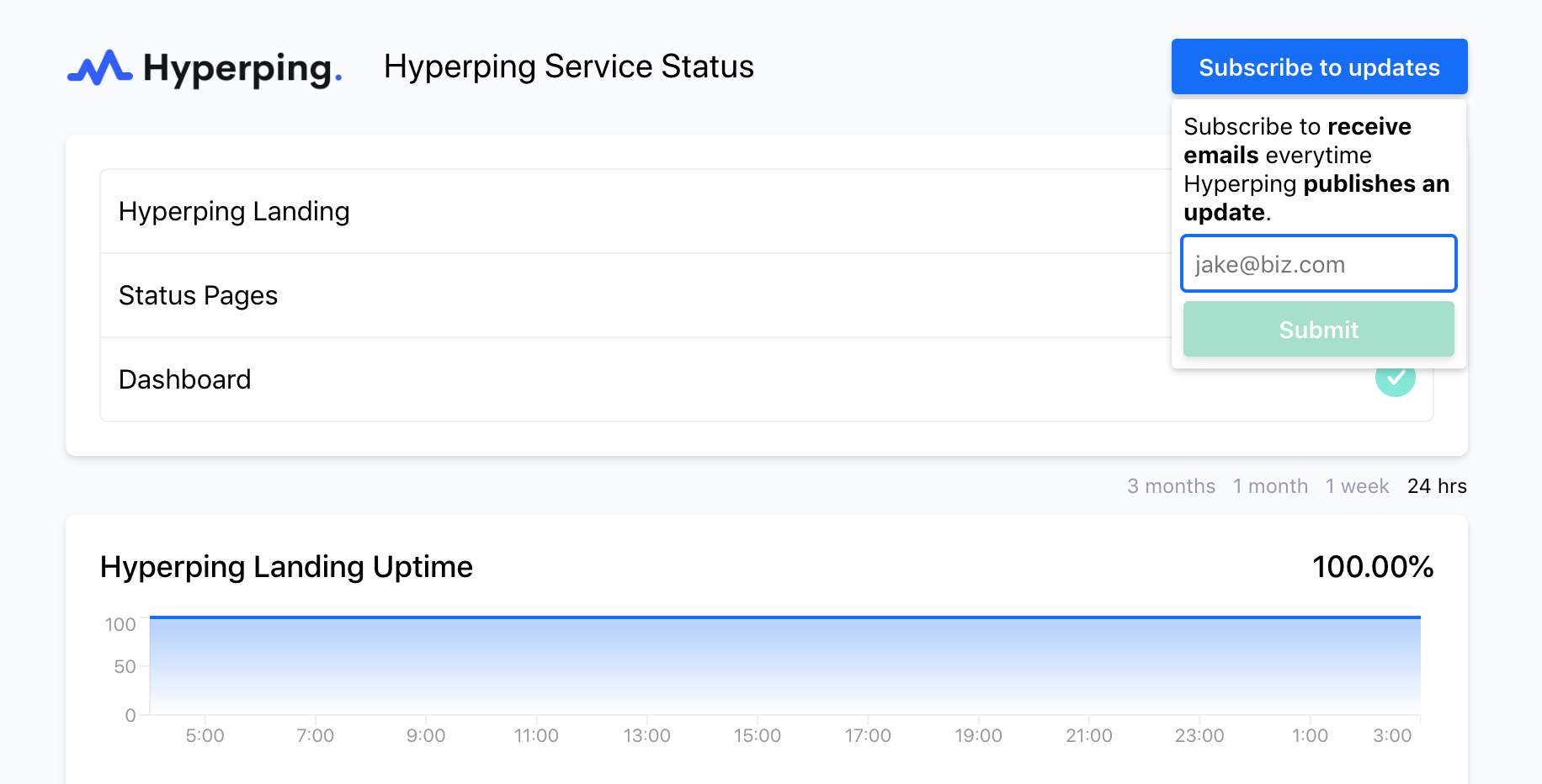Select the Dashboard service row
The height and width of the screenshot is (784, 1542).
pyautogui.click(x=766, y=379)
